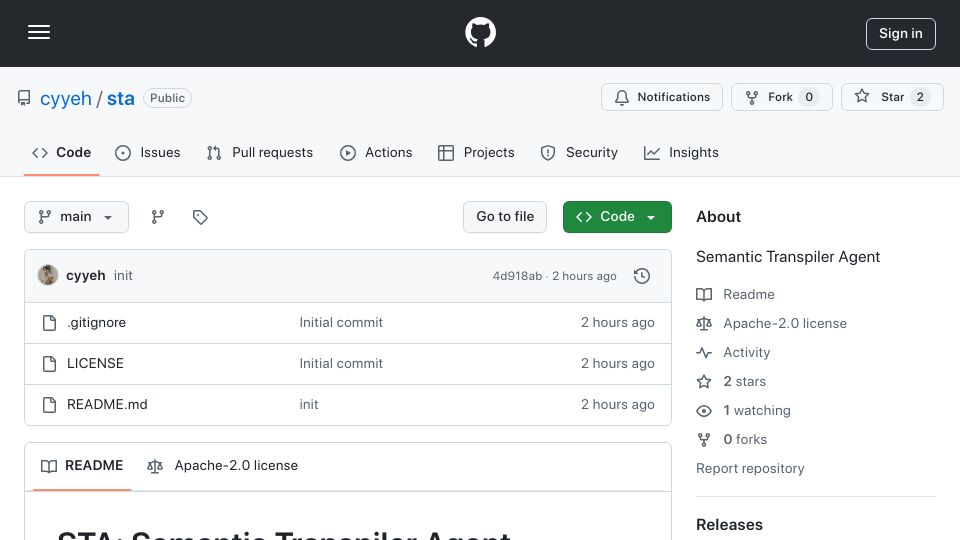The image size is (960, 540).
Task: Click the Report repository link
Action: 750,468
